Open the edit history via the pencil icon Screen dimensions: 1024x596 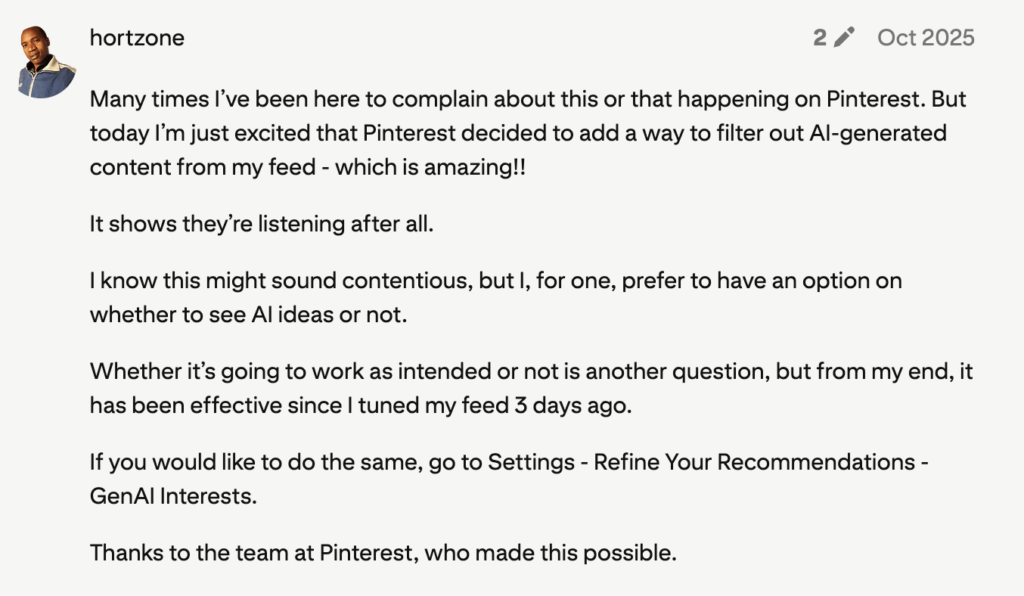tap(843, 36)
